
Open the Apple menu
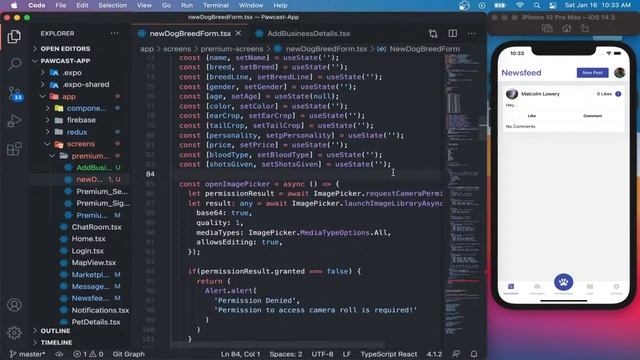coord(14,5)
